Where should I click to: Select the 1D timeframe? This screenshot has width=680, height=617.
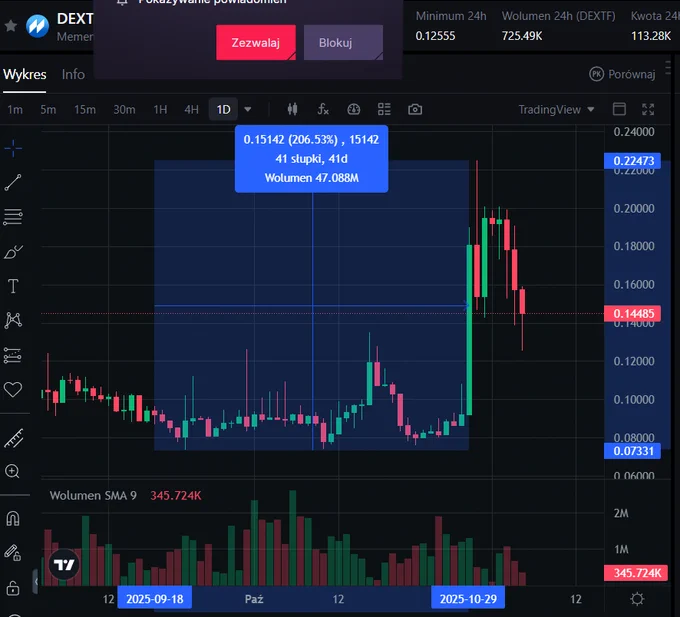coord(223,110)
